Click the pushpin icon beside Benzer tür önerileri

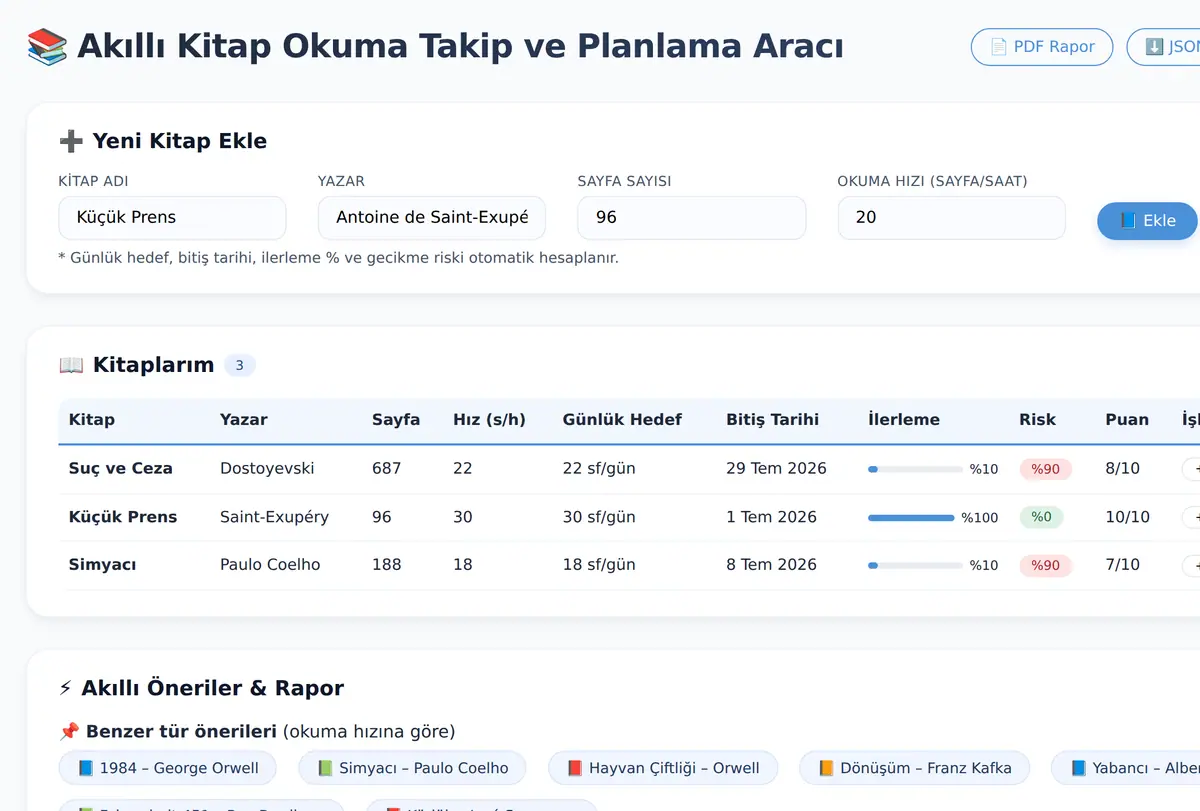69,732
